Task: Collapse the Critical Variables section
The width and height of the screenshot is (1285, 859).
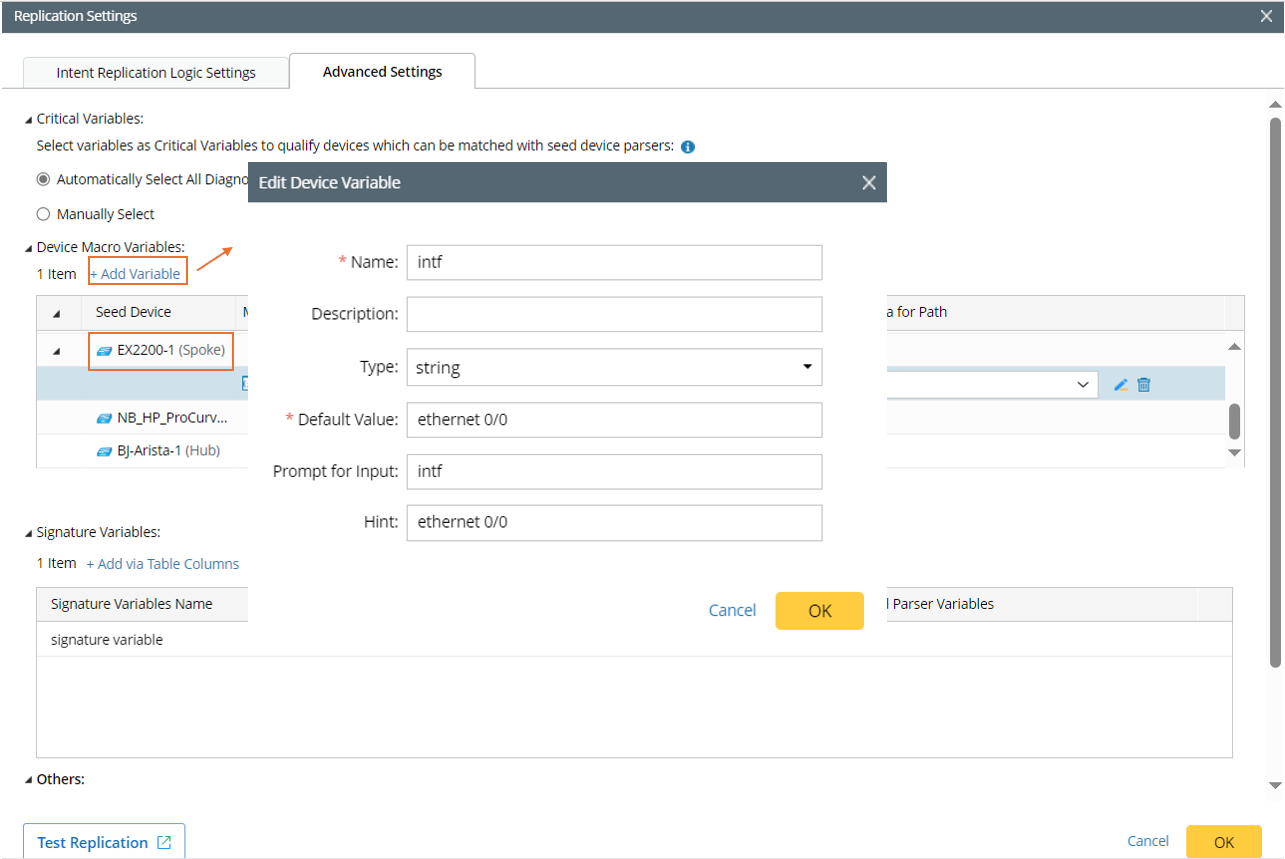Action: pos(28,119)
